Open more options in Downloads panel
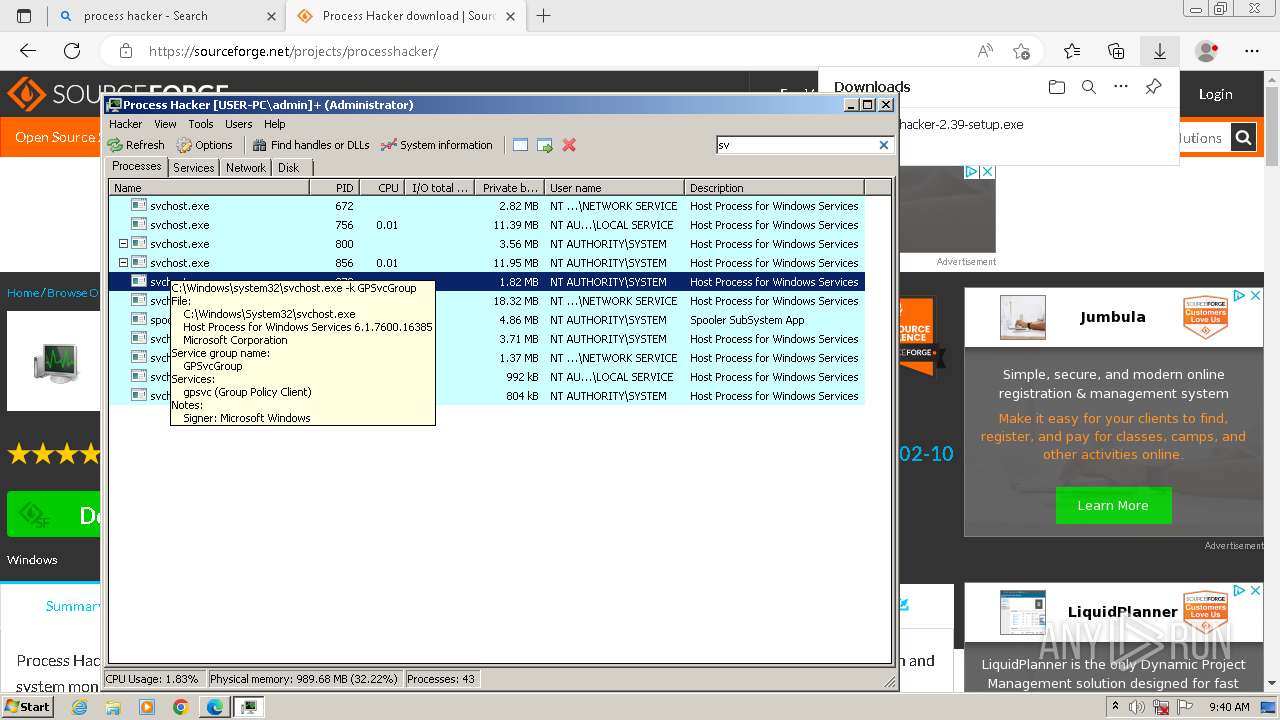 [x=1121, y=87]
